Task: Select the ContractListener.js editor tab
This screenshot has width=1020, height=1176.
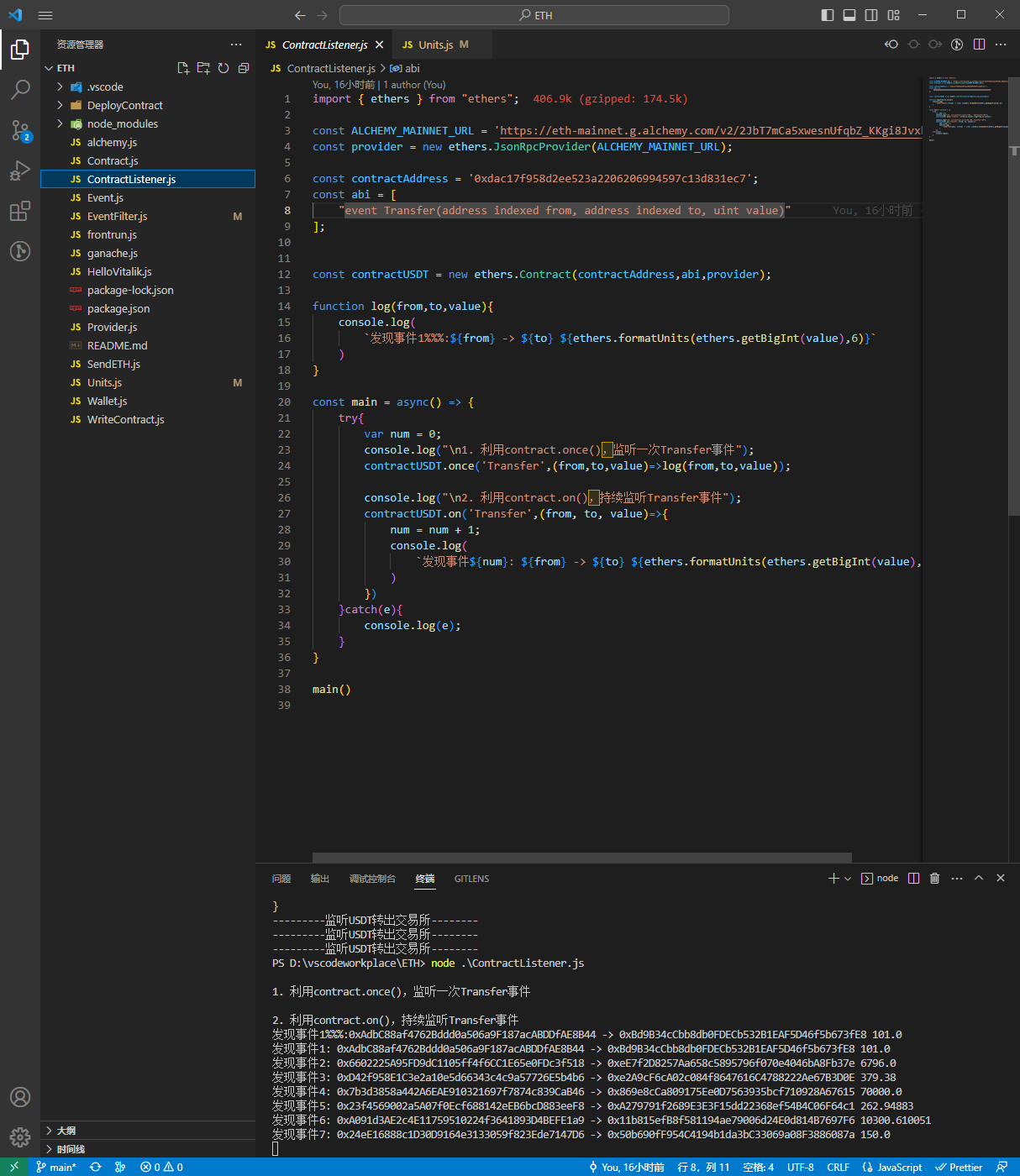Action: [x=324, y=45]
